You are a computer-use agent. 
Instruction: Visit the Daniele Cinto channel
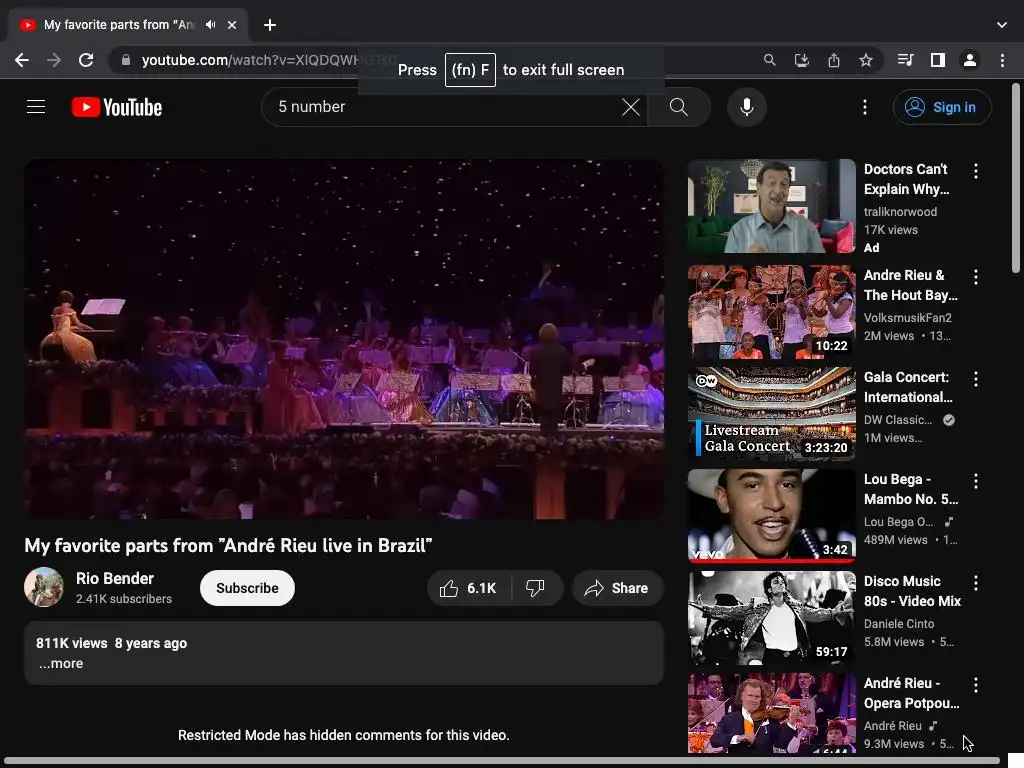(x=899, y=624)
